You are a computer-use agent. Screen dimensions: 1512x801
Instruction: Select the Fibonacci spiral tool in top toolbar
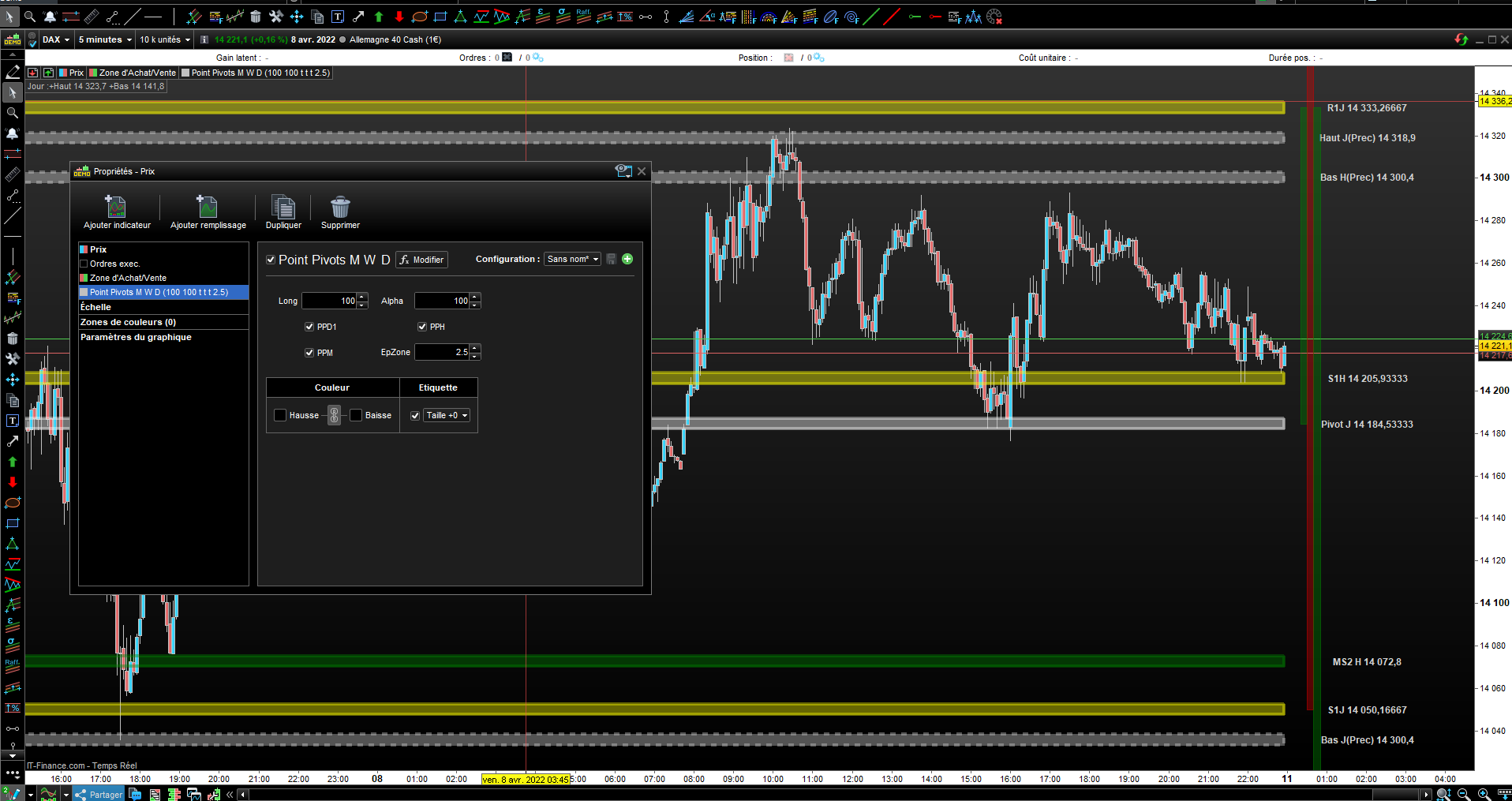coord(851,17)
